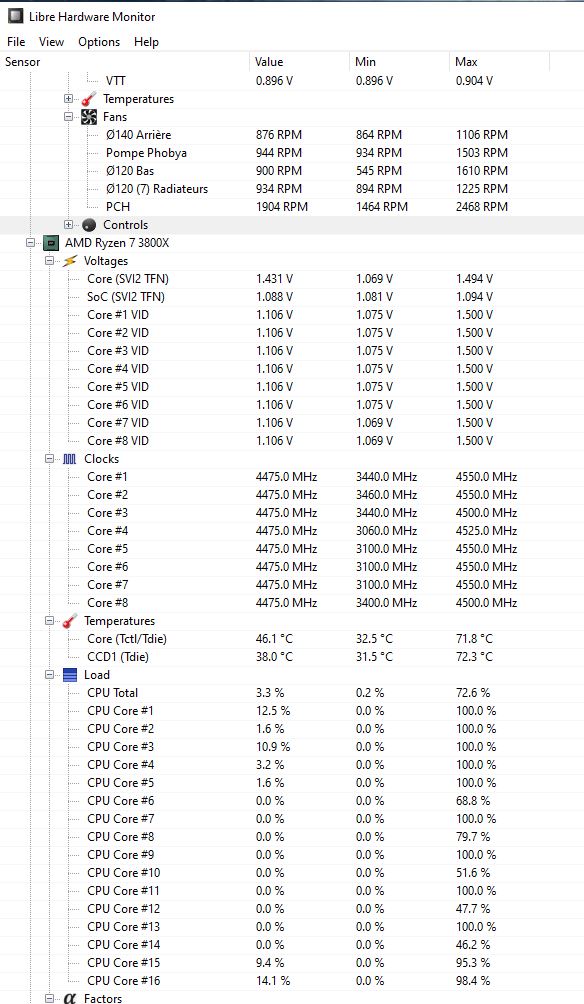Collapse the Load node

coord(49,674)
